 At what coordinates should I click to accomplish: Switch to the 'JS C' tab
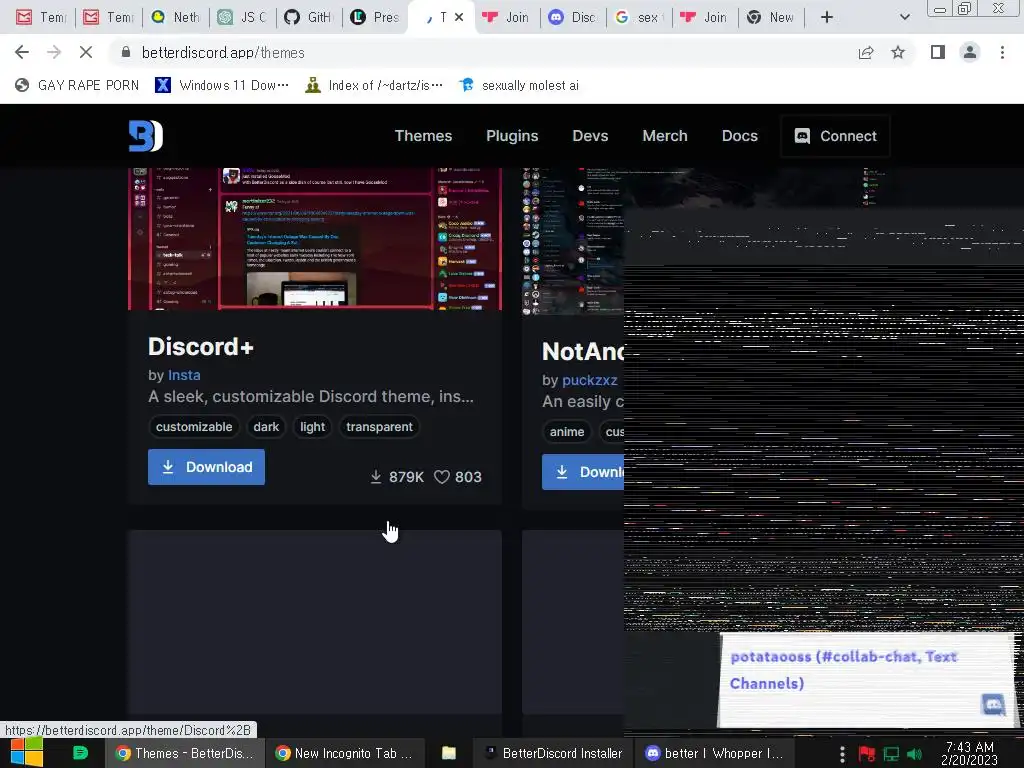click(243, 17)
